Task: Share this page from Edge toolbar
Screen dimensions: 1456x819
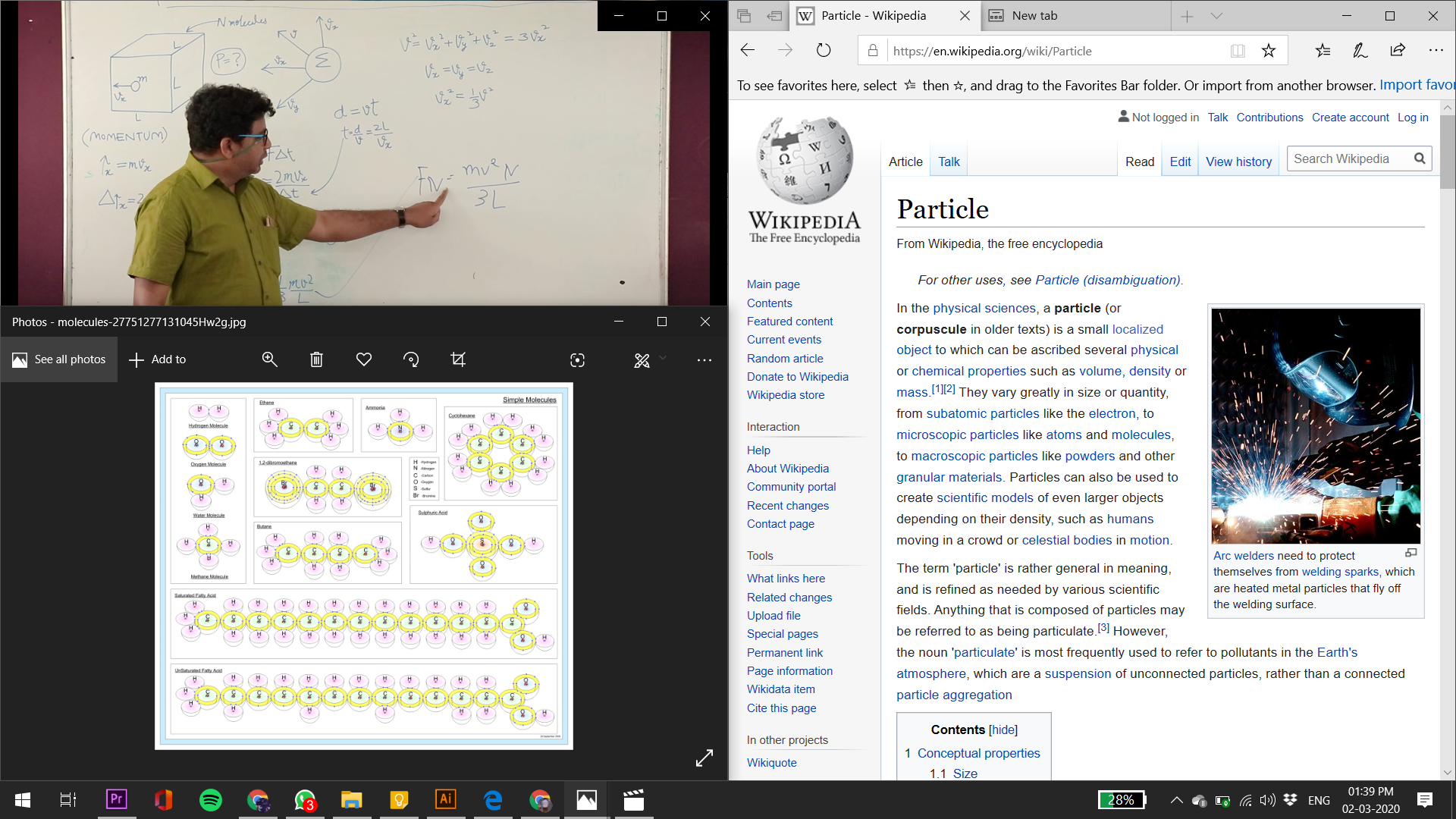Action: (x=1398, y=51)
